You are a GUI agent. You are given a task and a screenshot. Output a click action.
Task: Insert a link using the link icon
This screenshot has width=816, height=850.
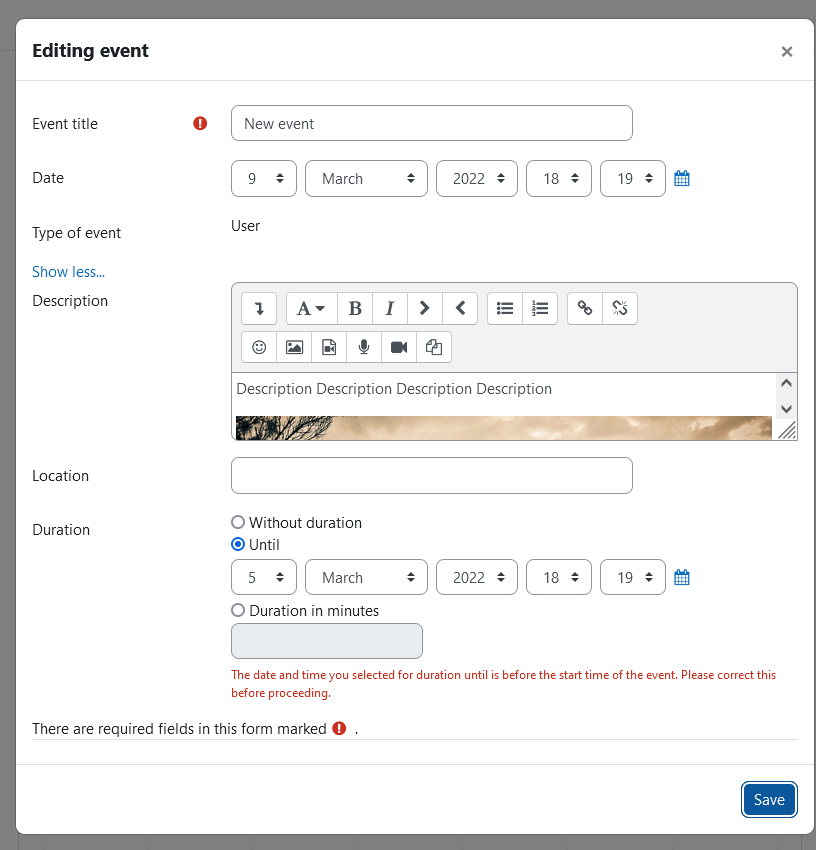(x=584, y=308)
